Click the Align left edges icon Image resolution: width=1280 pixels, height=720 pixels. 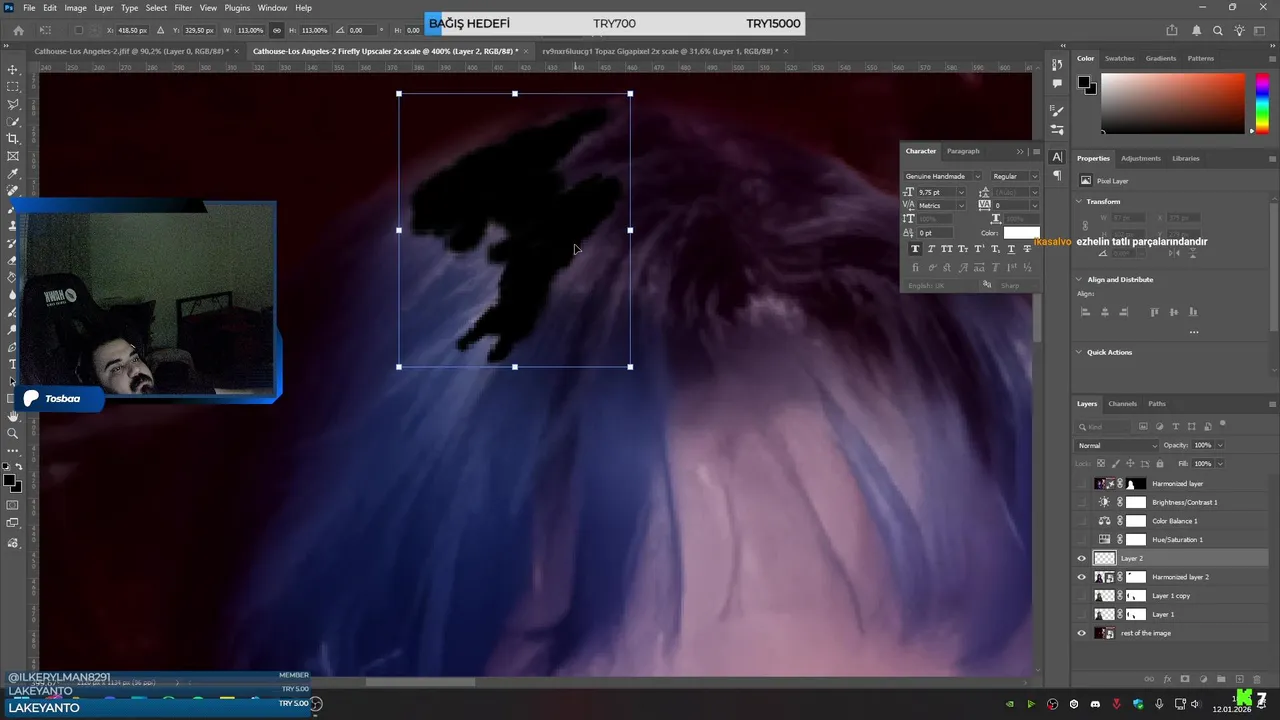(x=1085, y=312)
